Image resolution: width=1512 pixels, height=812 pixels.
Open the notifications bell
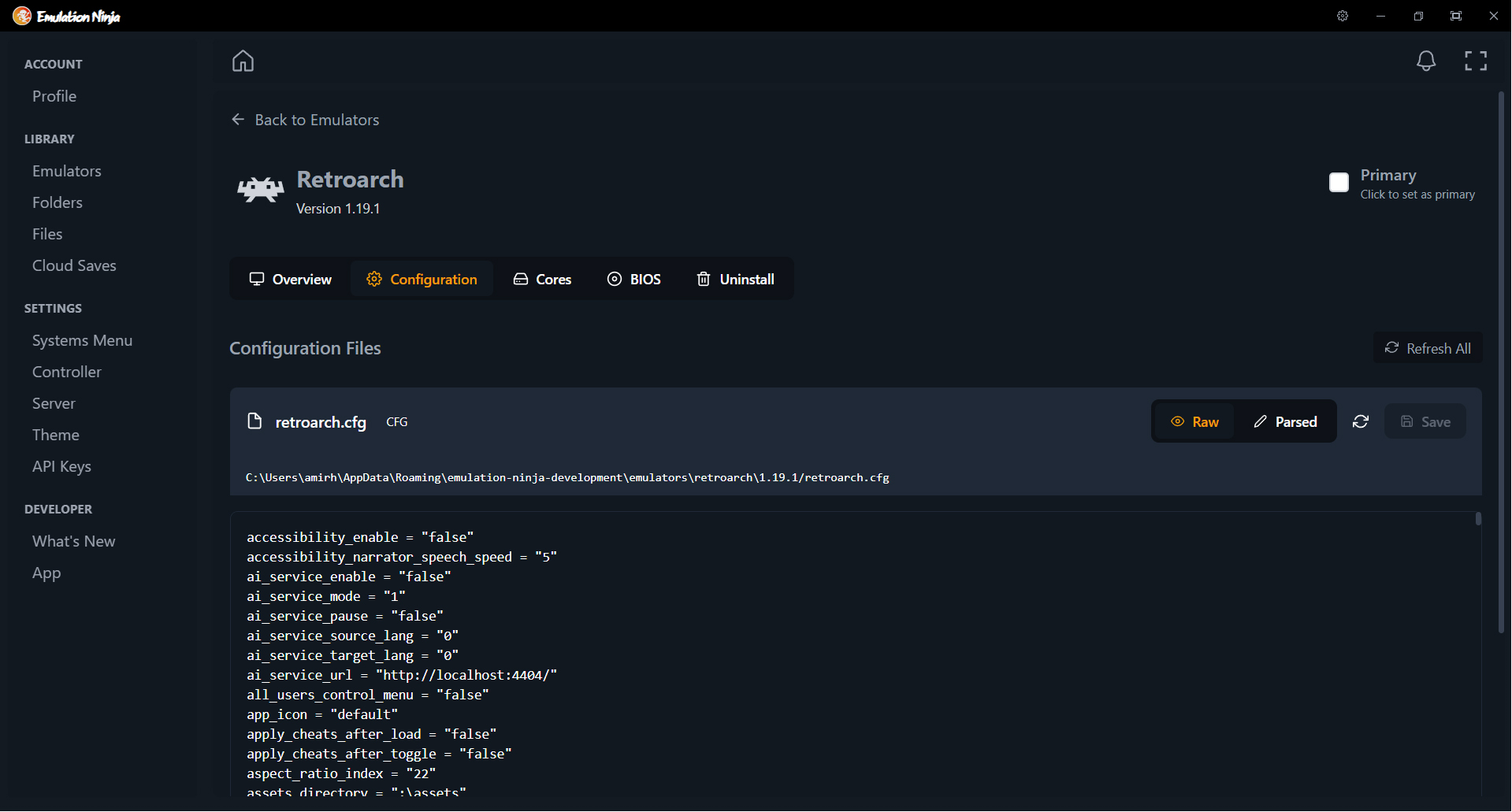[1426, 61]
